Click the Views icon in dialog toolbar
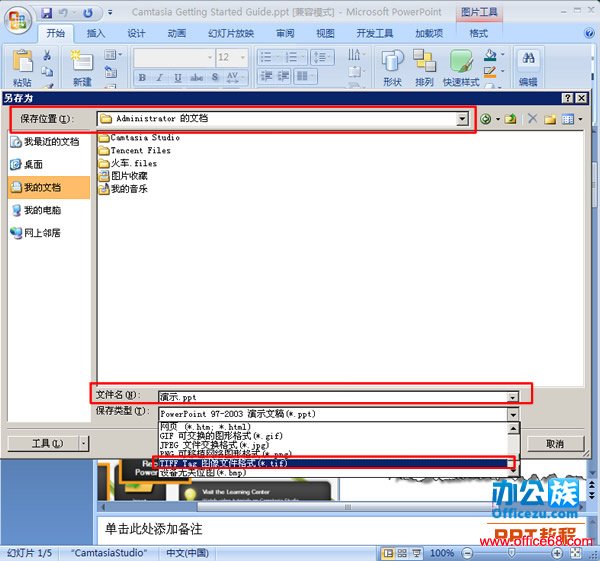 567,119
